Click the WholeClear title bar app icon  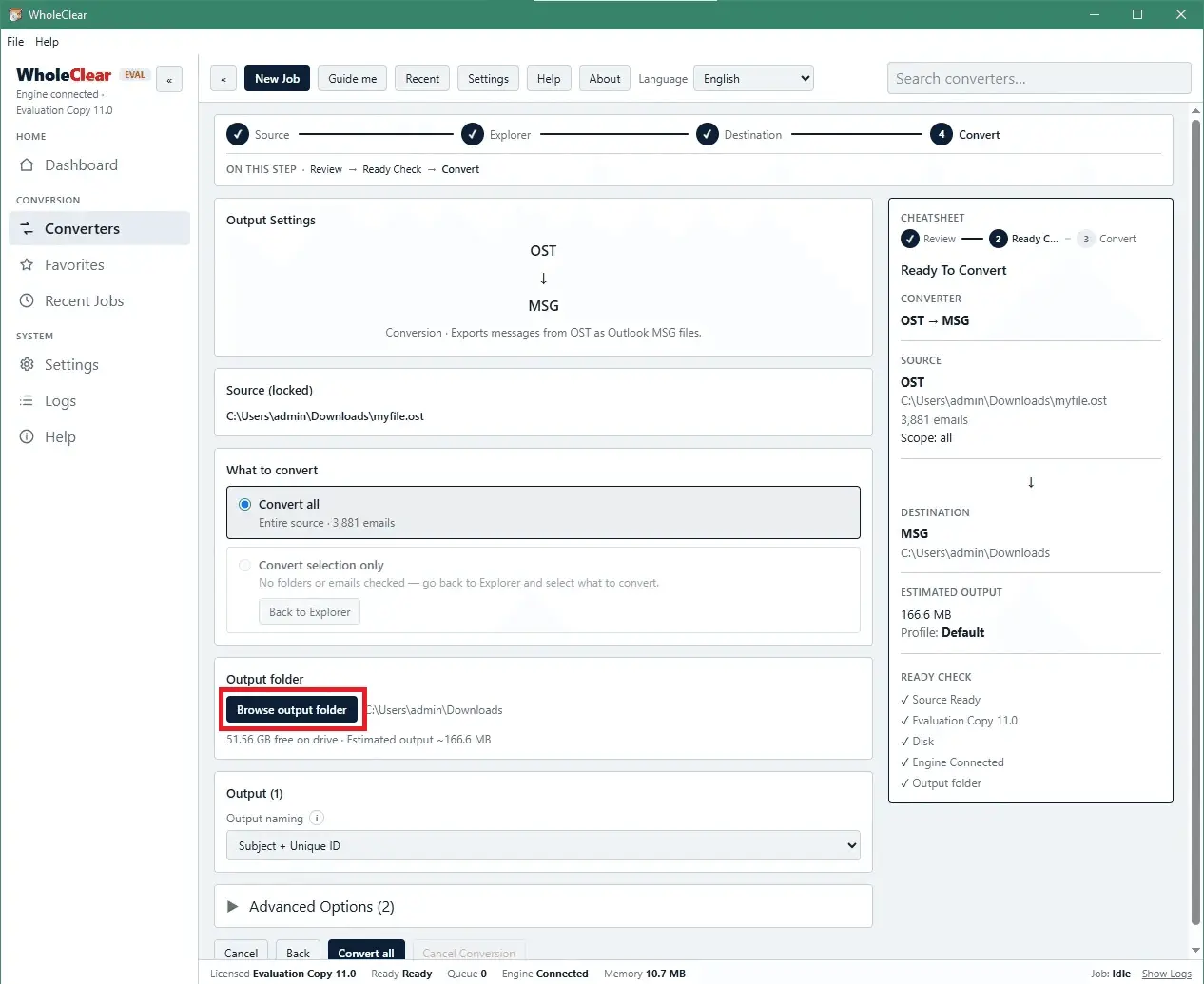(x=15, y=14)
